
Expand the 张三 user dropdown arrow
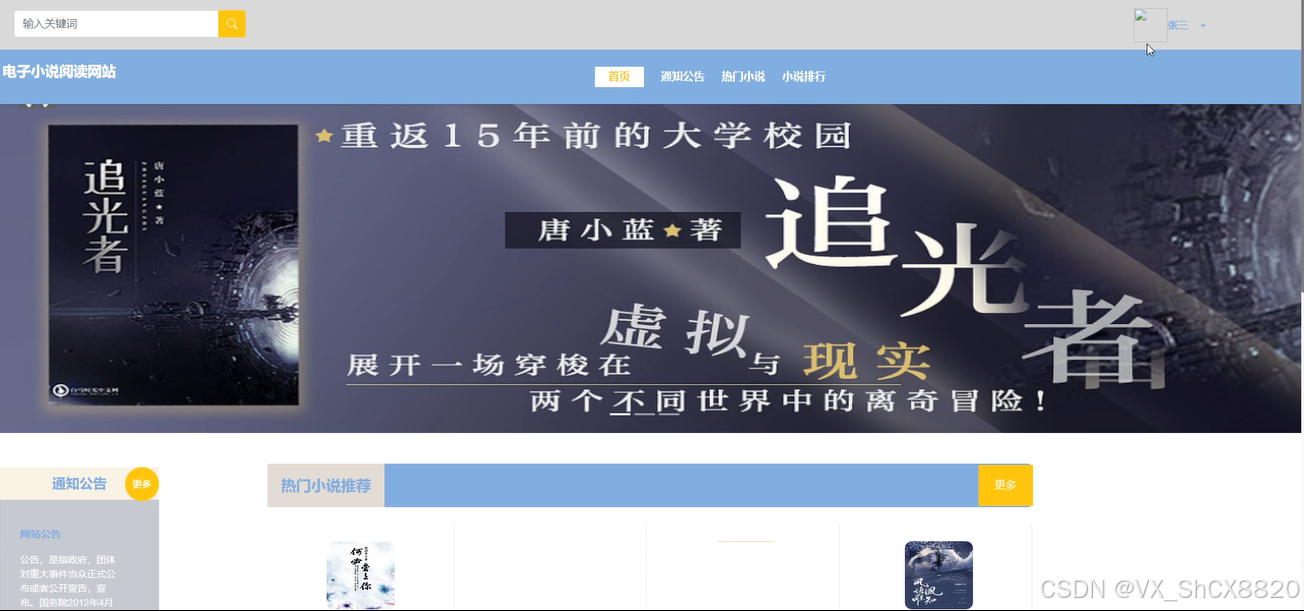pyautogui.click(x=1203, y=26)
